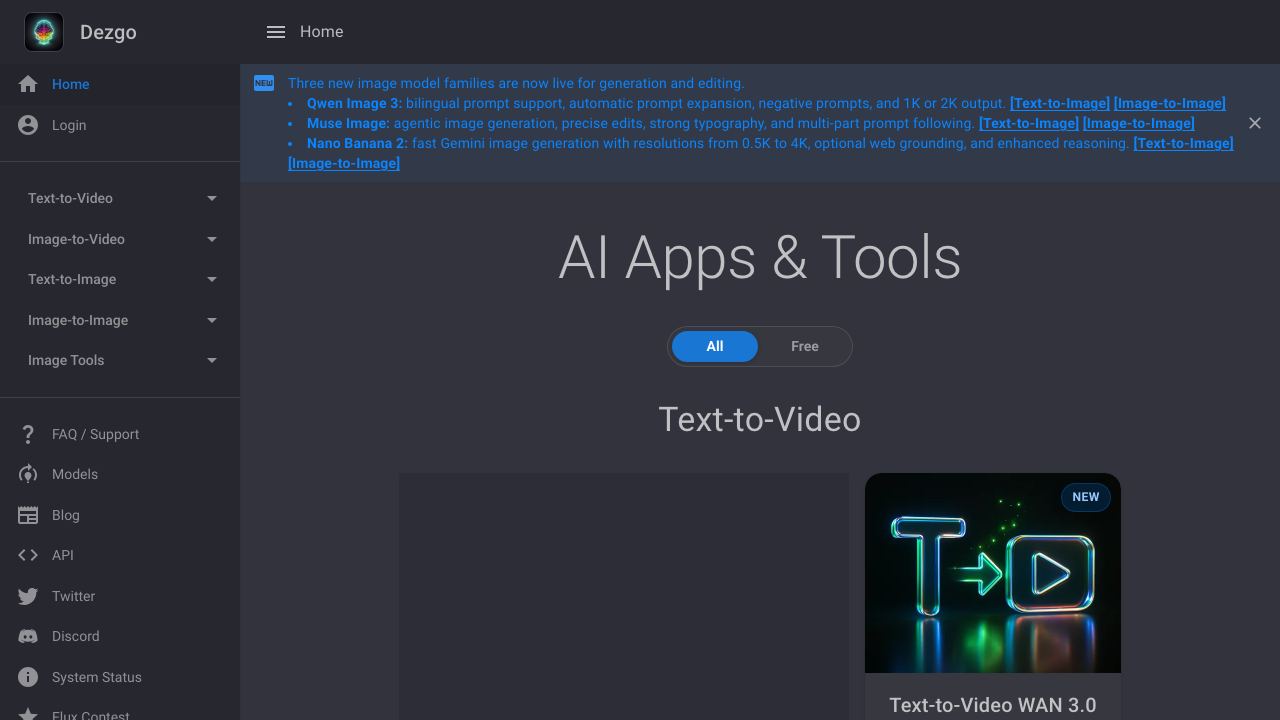Select the All filter toggle
This screenshot has height=720, width=1280.
pos(715,346)
